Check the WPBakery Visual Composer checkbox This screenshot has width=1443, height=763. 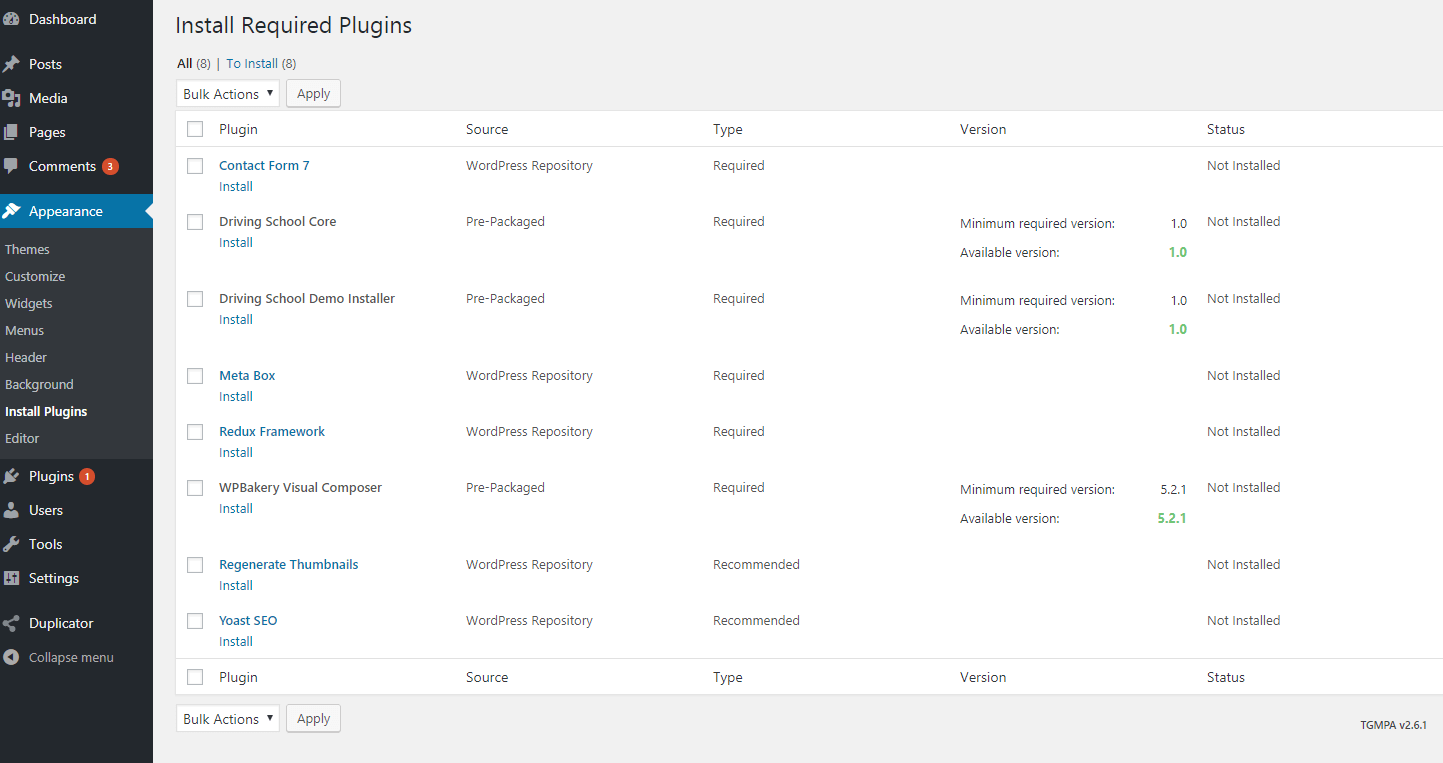[x=195, y=488]
